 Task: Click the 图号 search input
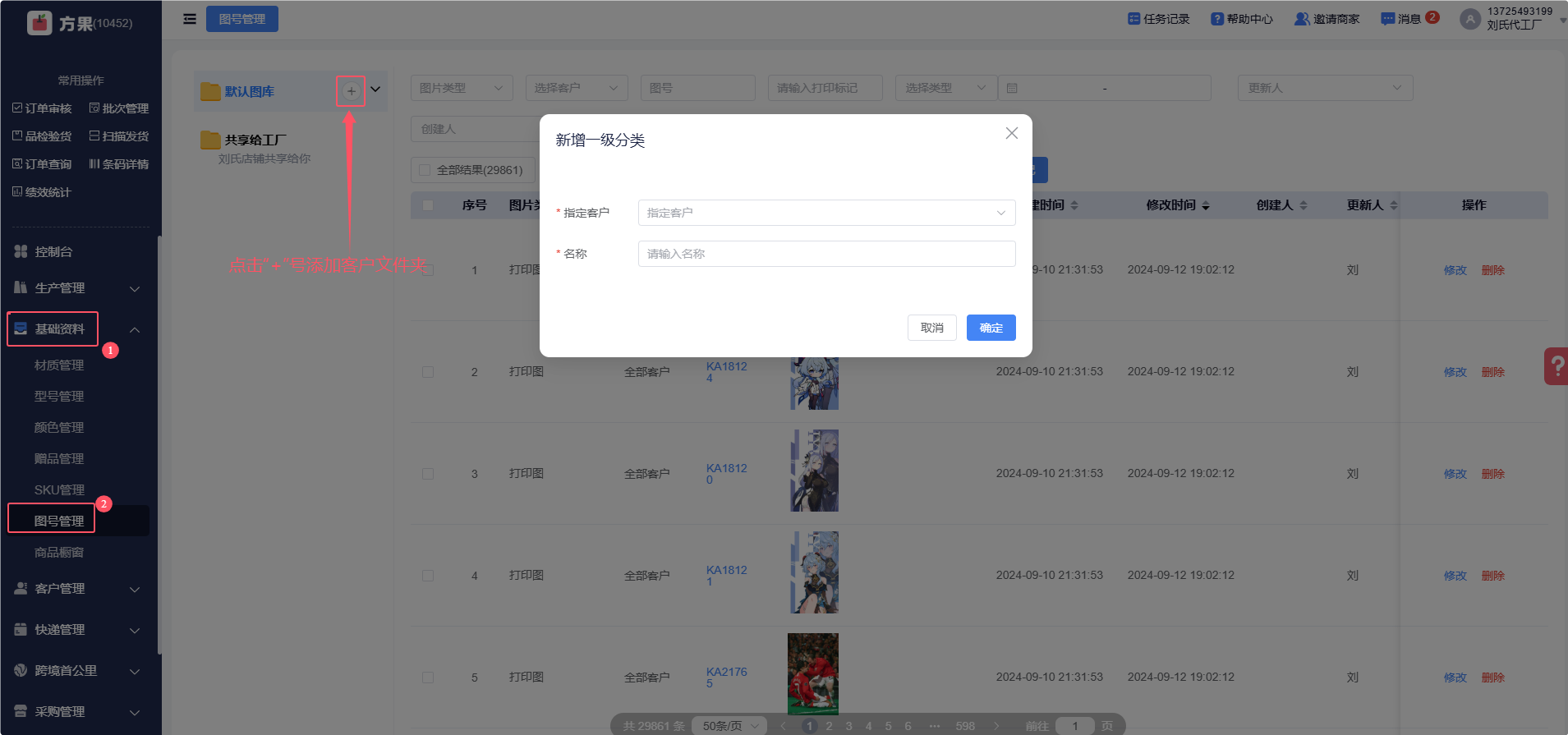tap(698, 88)
